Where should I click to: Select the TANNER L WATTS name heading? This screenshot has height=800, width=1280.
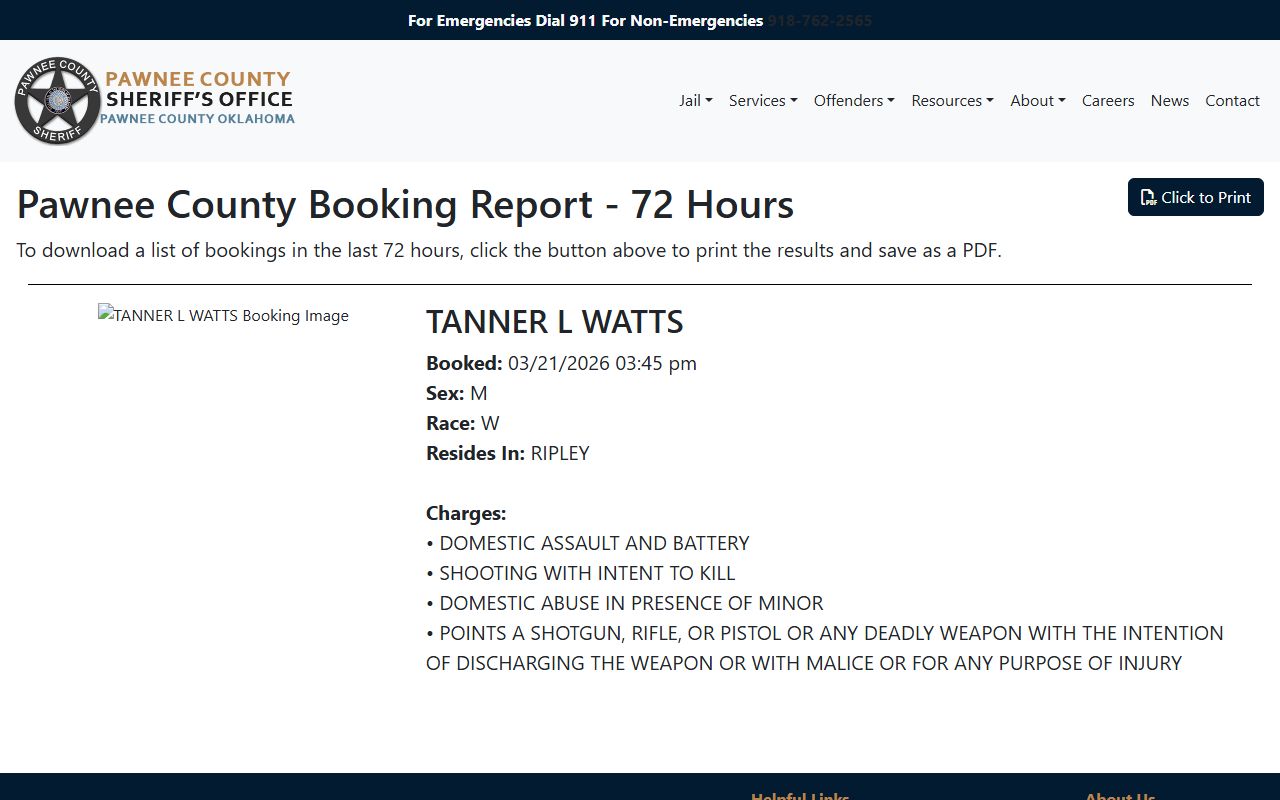[x=555, y=322]
